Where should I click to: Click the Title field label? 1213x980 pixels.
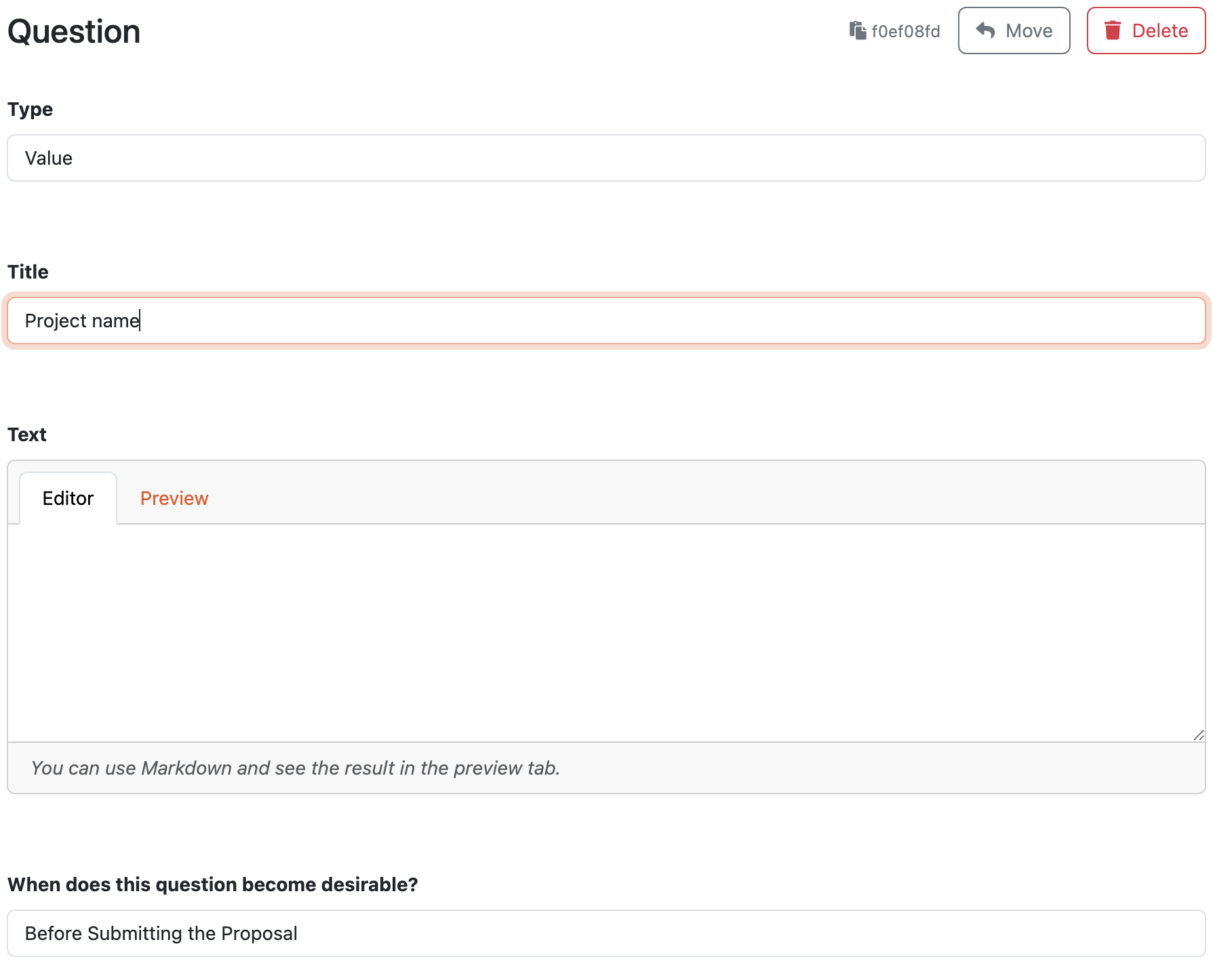coord(28,272)
